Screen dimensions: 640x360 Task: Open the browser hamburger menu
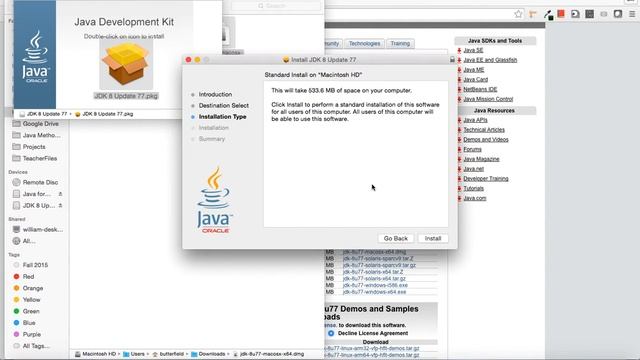[x=632, y=14]
